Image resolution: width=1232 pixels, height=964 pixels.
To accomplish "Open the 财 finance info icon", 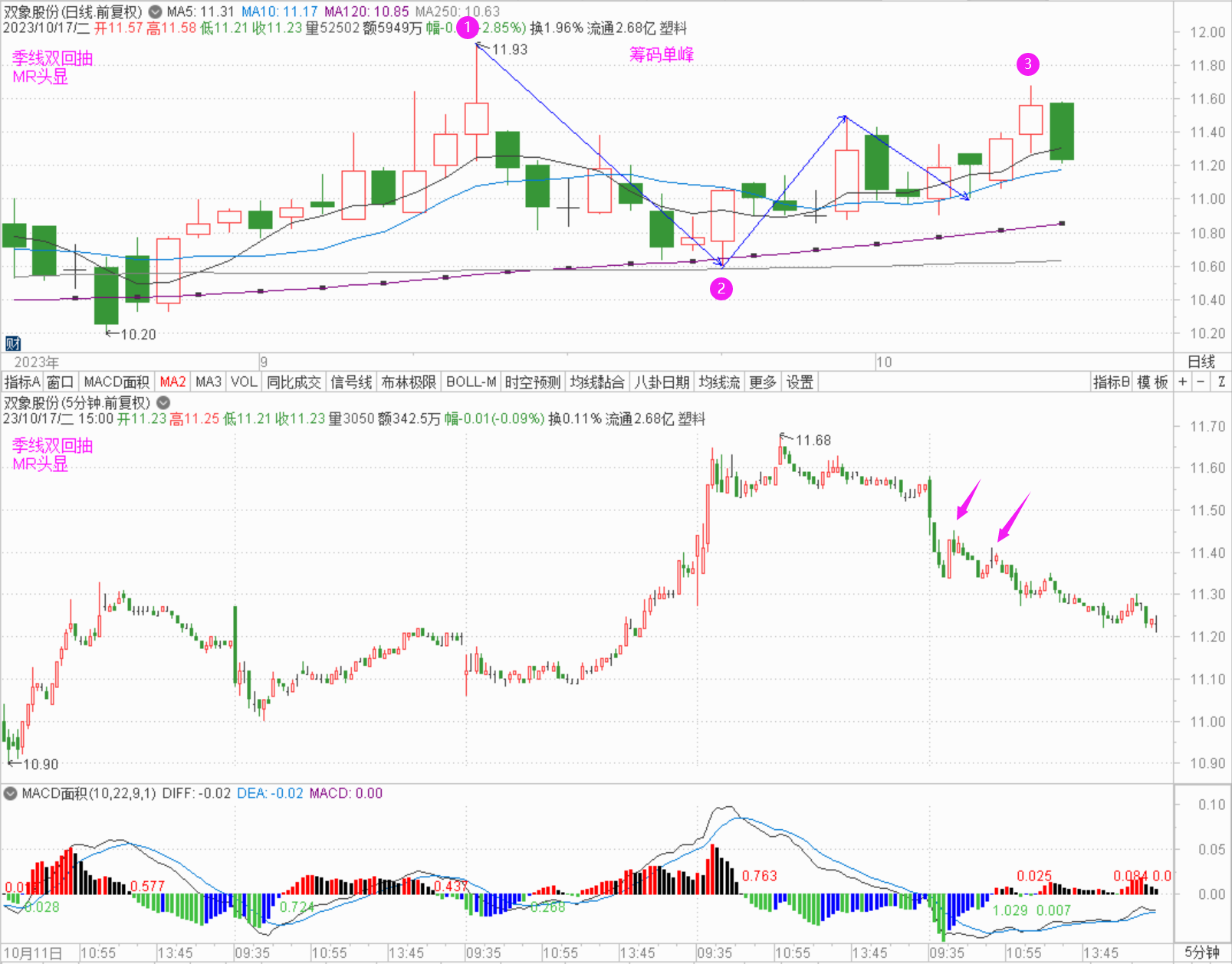I will [x=12, y=343].
